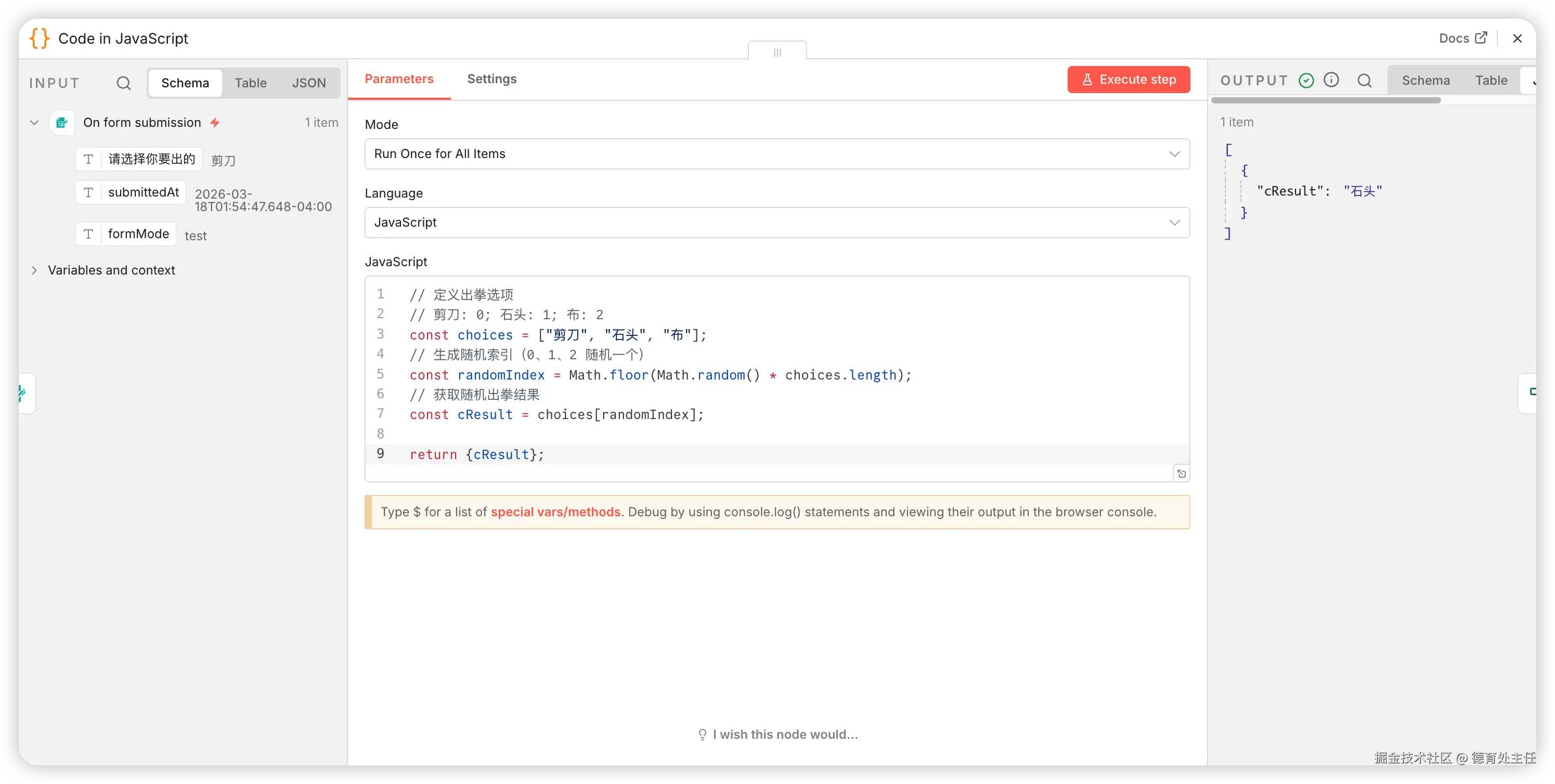Click the green output success checkmark icon
The image size is (1555, 784).
1306,80
